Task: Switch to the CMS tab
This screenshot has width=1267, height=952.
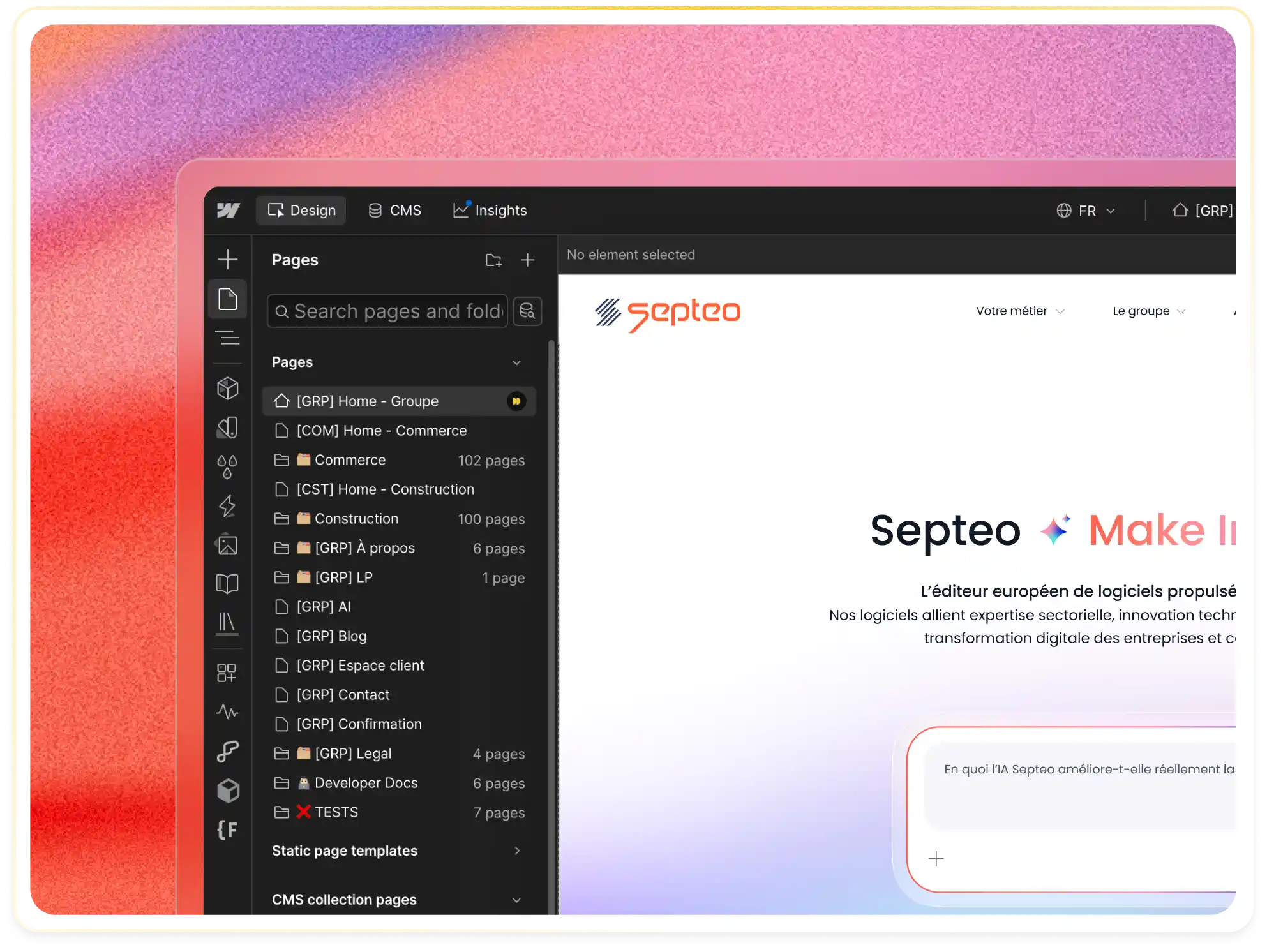Action: tap(395, 211)
